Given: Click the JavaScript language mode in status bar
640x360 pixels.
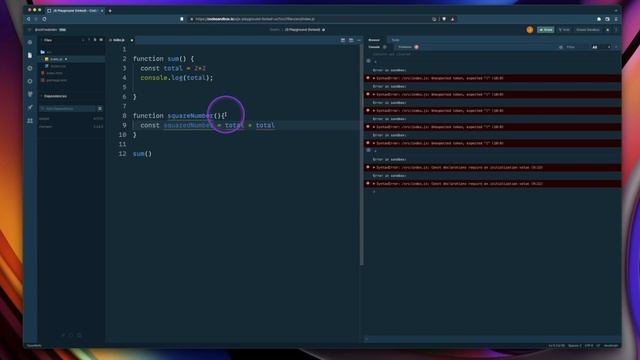Looking at the screenshot, I should coord(611,346).
